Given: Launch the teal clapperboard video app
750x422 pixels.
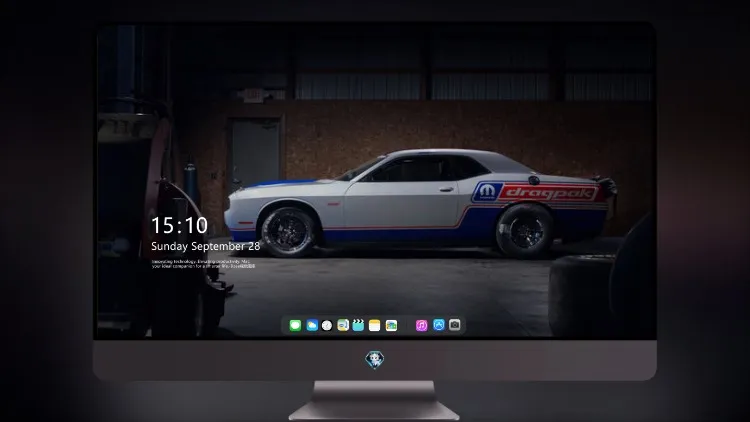Looking at the screenshot, I should [358, 325].
